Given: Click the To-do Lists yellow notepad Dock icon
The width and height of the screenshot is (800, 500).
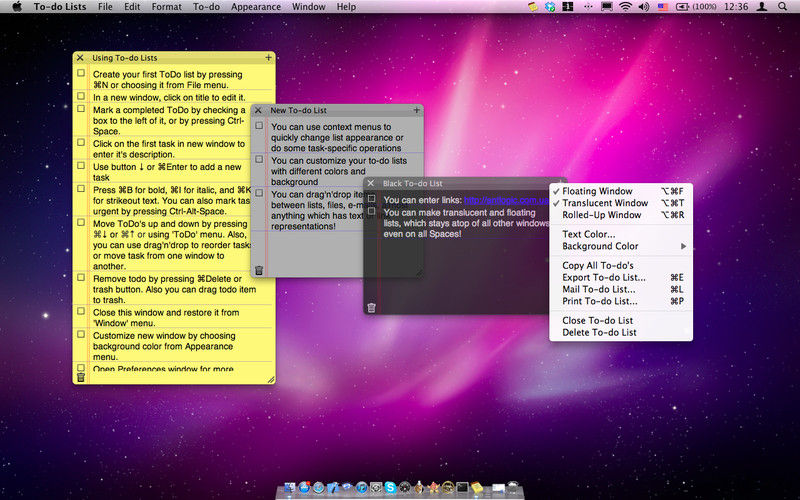Looking at the screenshot, I should 477,487.
